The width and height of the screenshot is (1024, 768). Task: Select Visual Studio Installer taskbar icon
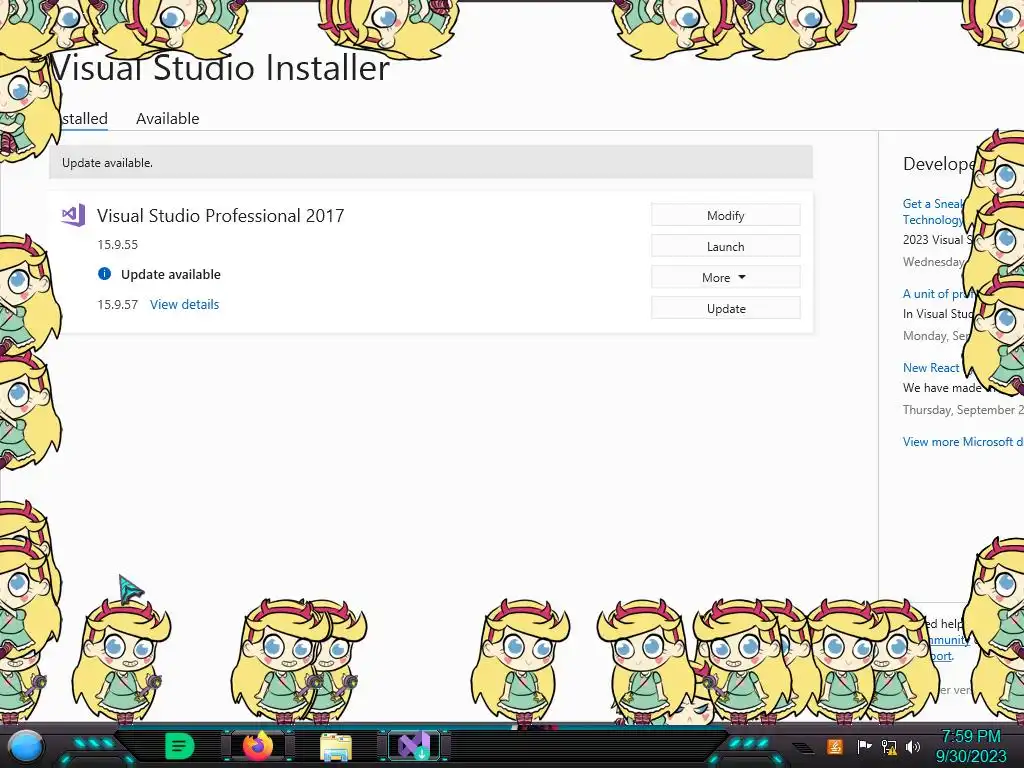(x=414, y=746)
